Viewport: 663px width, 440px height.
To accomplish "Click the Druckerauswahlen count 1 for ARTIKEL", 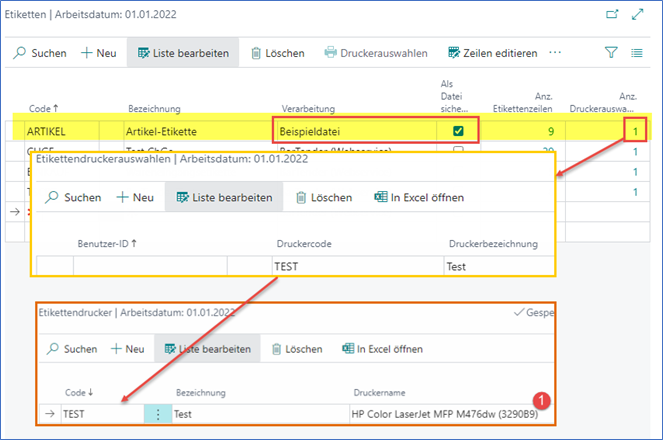I will pyautogui.click(x=634, y=130).
